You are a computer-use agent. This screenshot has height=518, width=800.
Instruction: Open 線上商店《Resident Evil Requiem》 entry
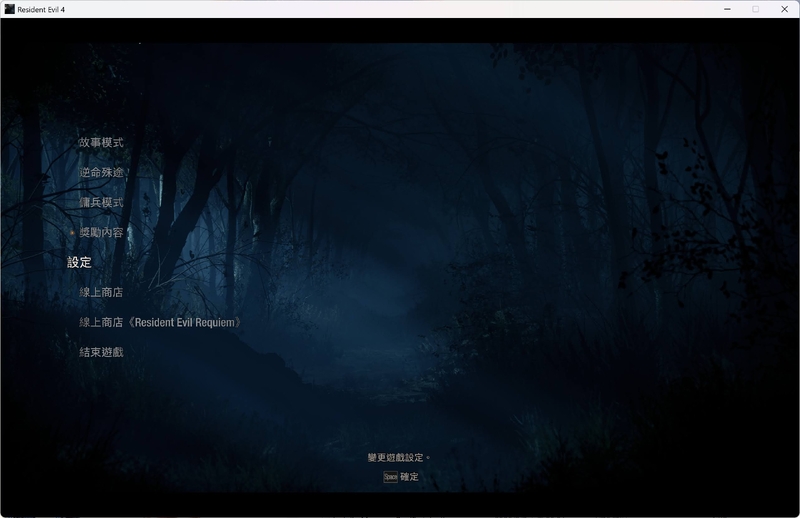[160, 323]
